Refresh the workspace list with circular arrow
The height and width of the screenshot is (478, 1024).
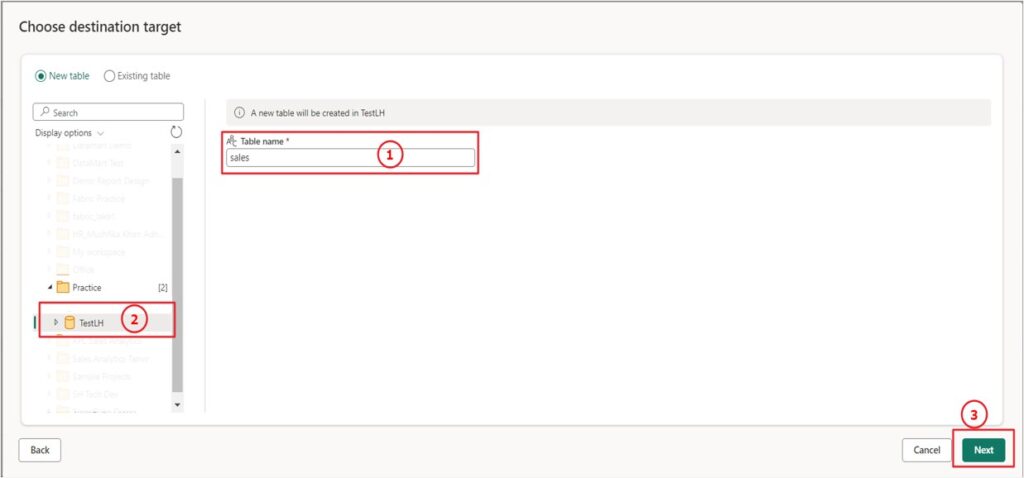pos(176,132)
